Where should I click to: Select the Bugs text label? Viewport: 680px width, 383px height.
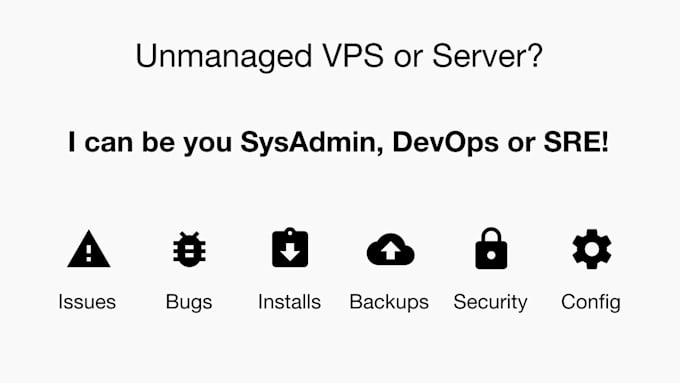pos(189,303)
